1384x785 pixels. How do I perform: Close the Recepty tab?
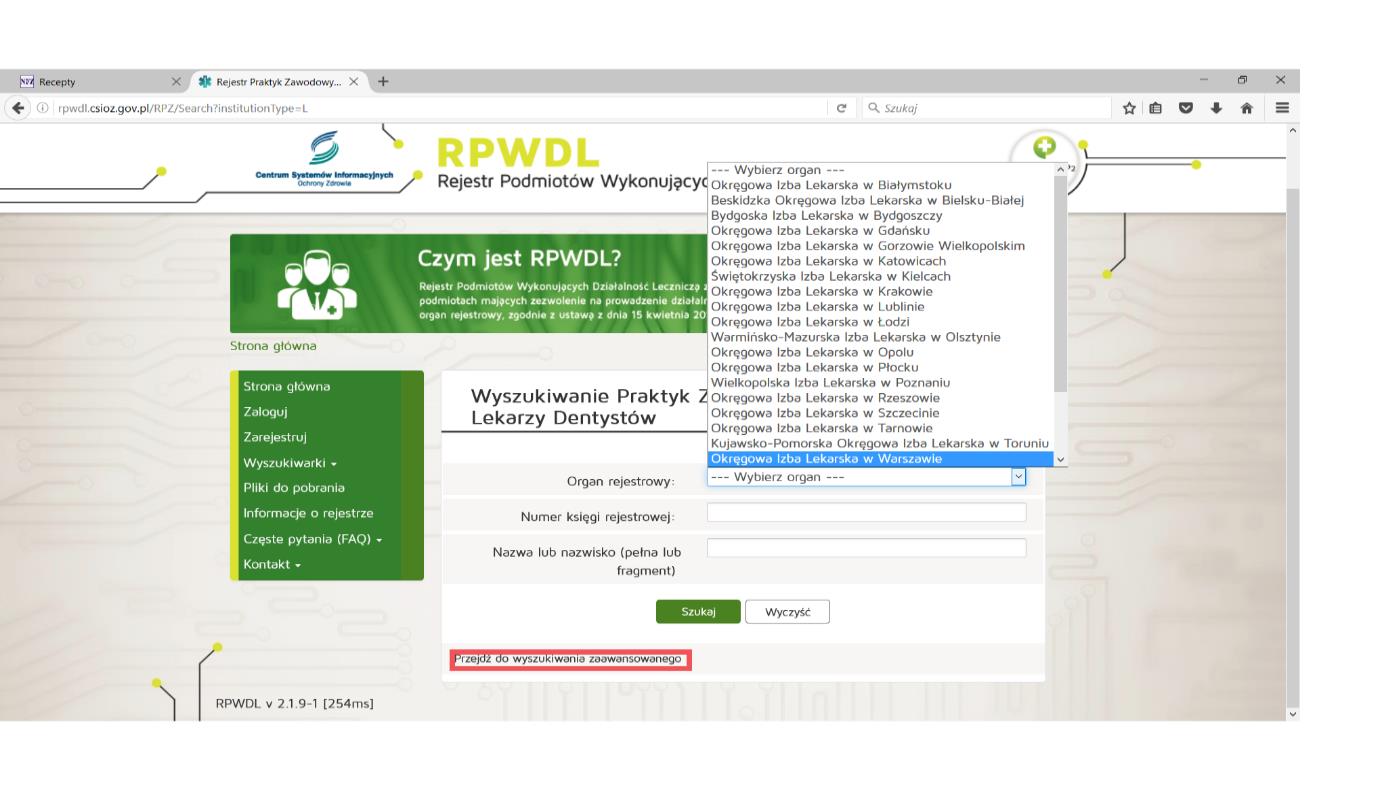click(177, 81)
